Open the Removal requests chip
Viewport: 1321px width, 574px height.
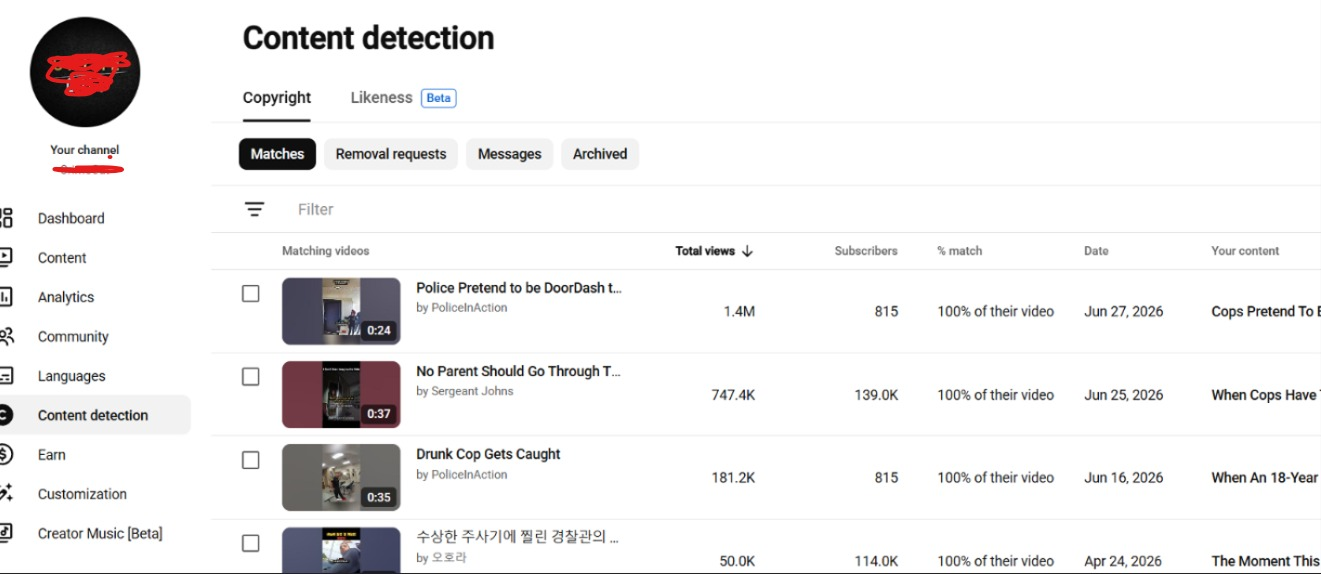click(391, 154)
